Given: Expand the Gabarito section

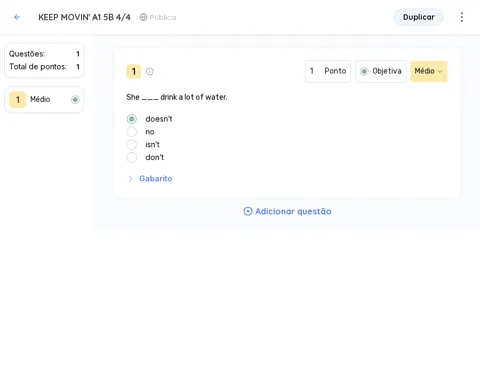Looking at the screenshot, I should point(150,179).
